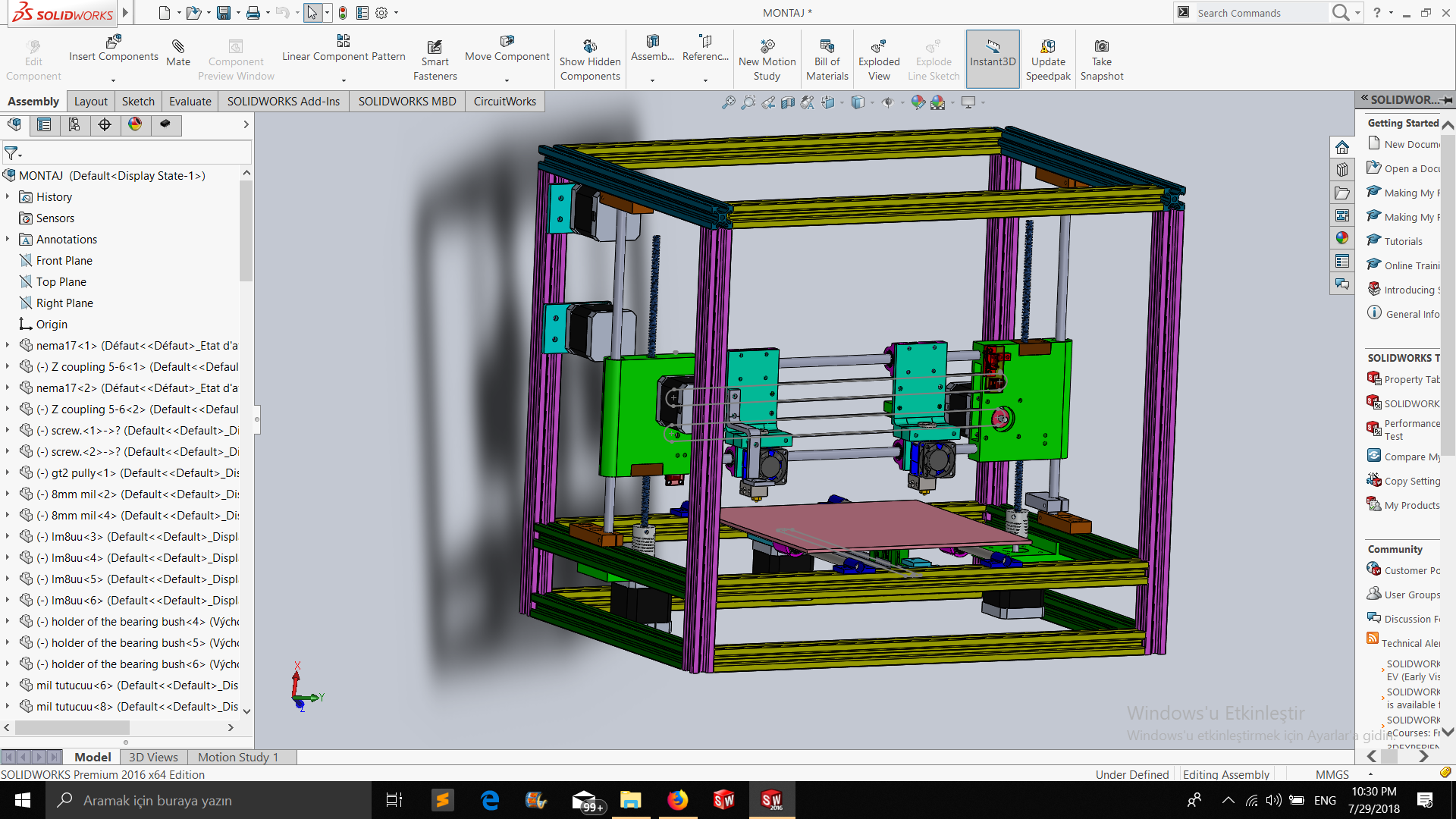Open the View Orientation dropdown arrow
Viewport: 1456px width, 819px height.
[842, 102]
